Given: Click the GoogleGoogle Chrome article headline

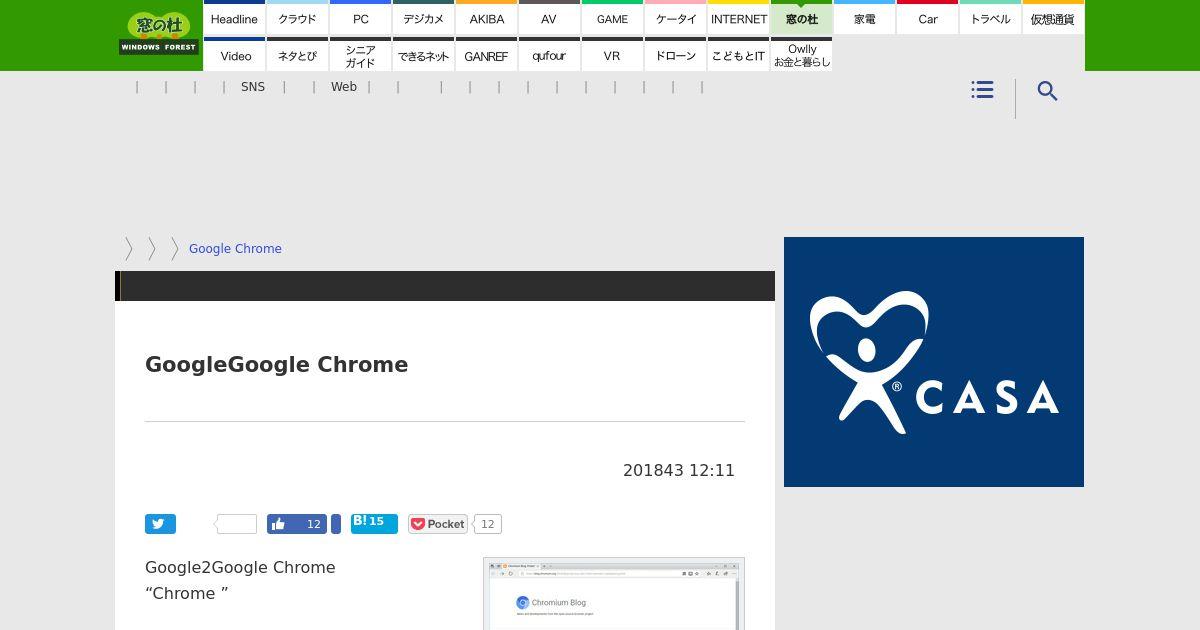Looking at the screenshot, I should (276, 364).
